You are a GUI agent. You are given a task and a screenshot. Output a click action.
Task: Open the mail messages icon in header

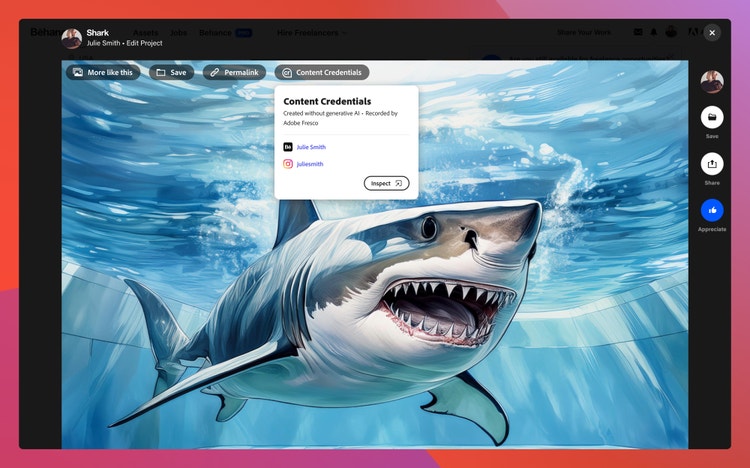[638, 32]
